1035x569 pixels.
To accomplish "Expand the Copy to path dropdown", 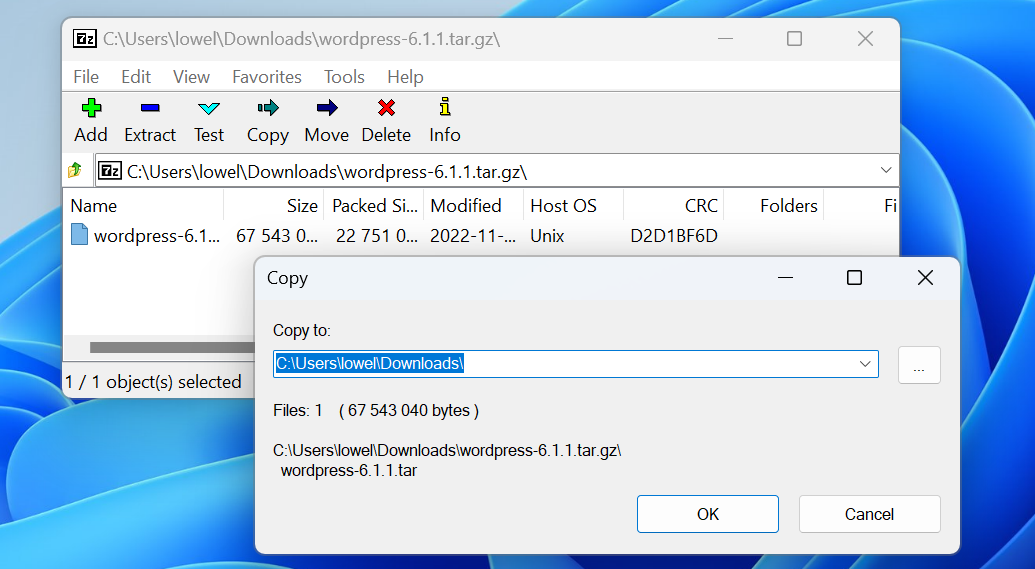I will [865, 364].
